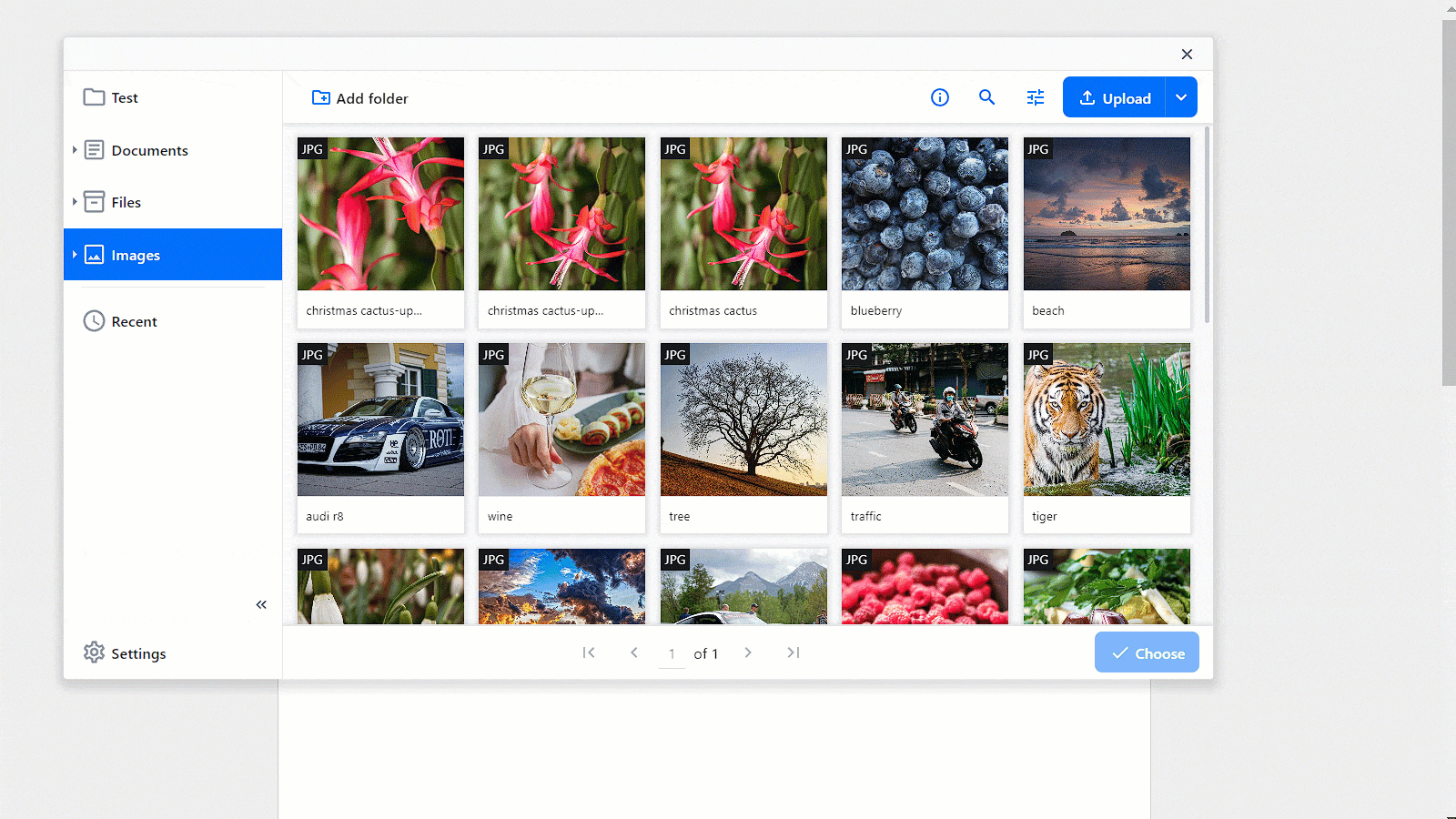Select the Images folder in sidebar
1456x819 pixels.
click(136, 255)
